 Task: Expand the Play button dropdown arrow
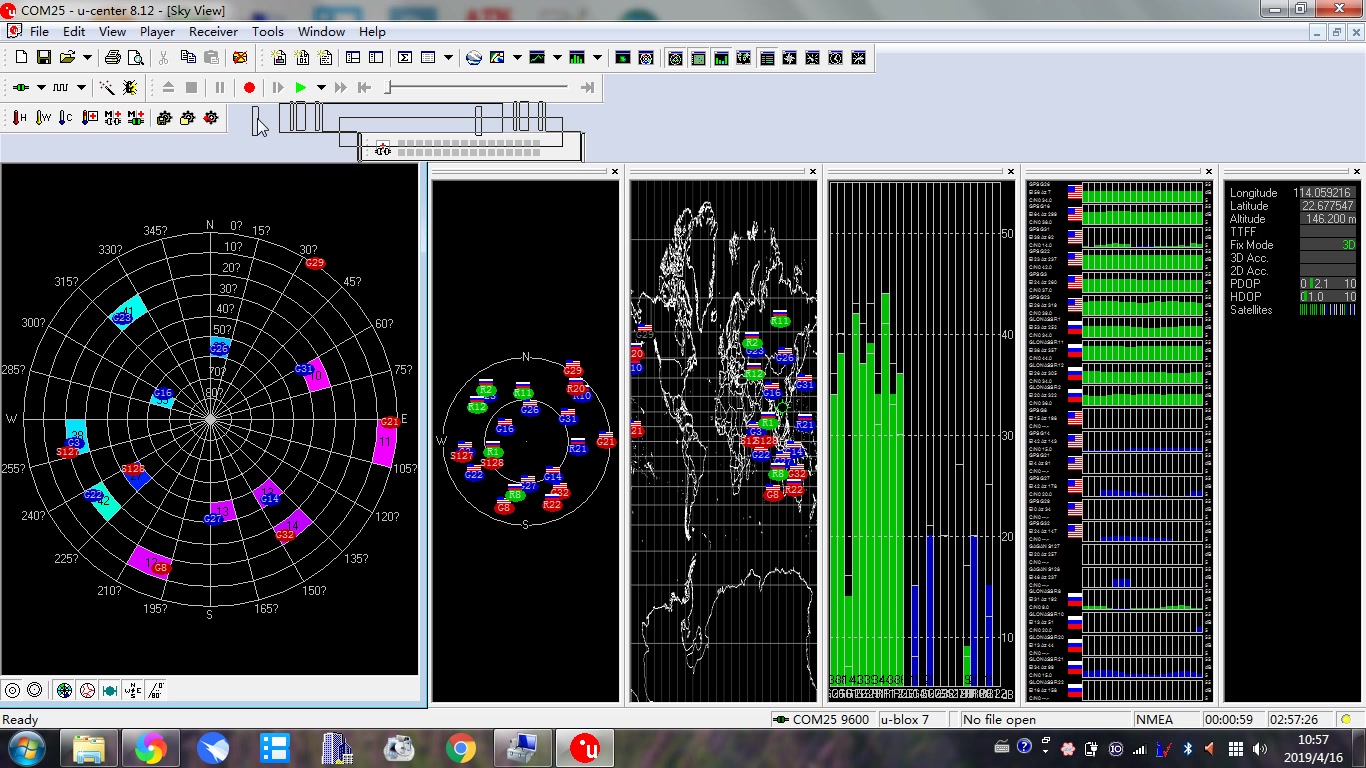(x=321, y=88)
